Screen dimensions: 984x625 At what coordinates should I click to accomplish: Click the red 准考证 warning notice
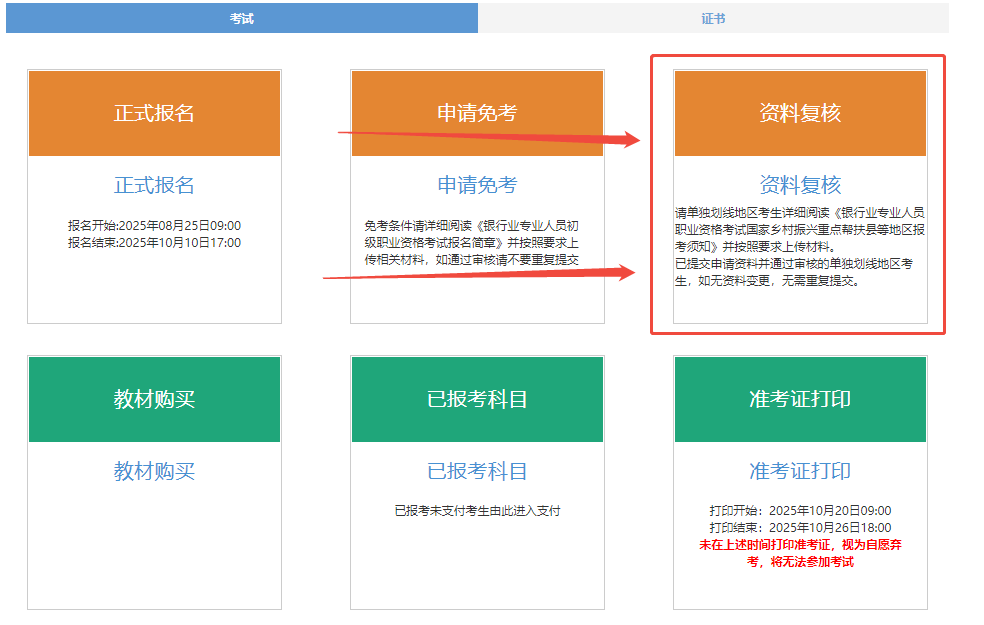tap(800, 553)
